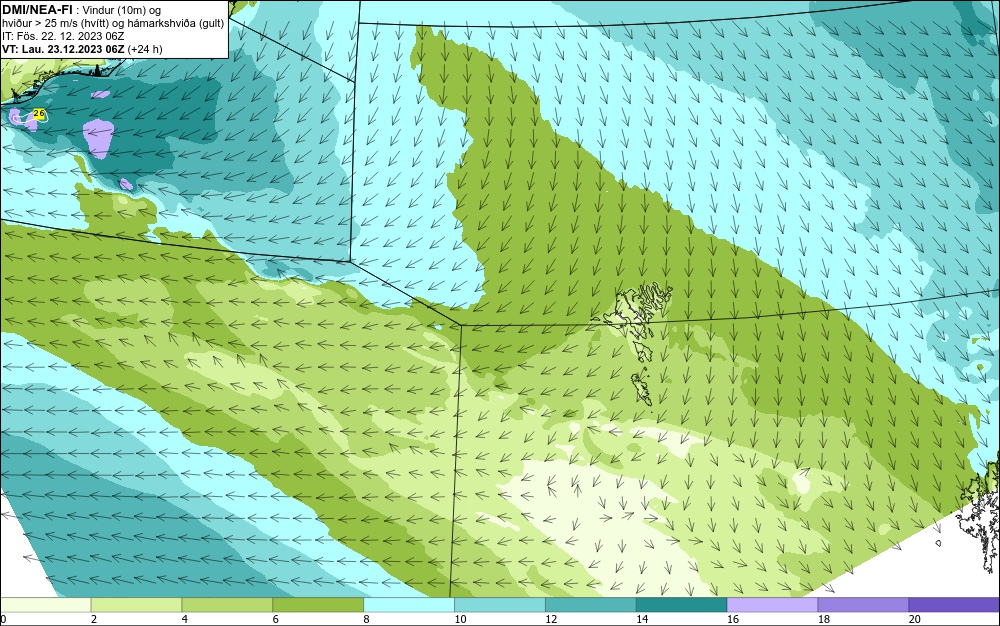
Task: Select the 12–14 m/s teal legend swatch
Action: (591, 604)
